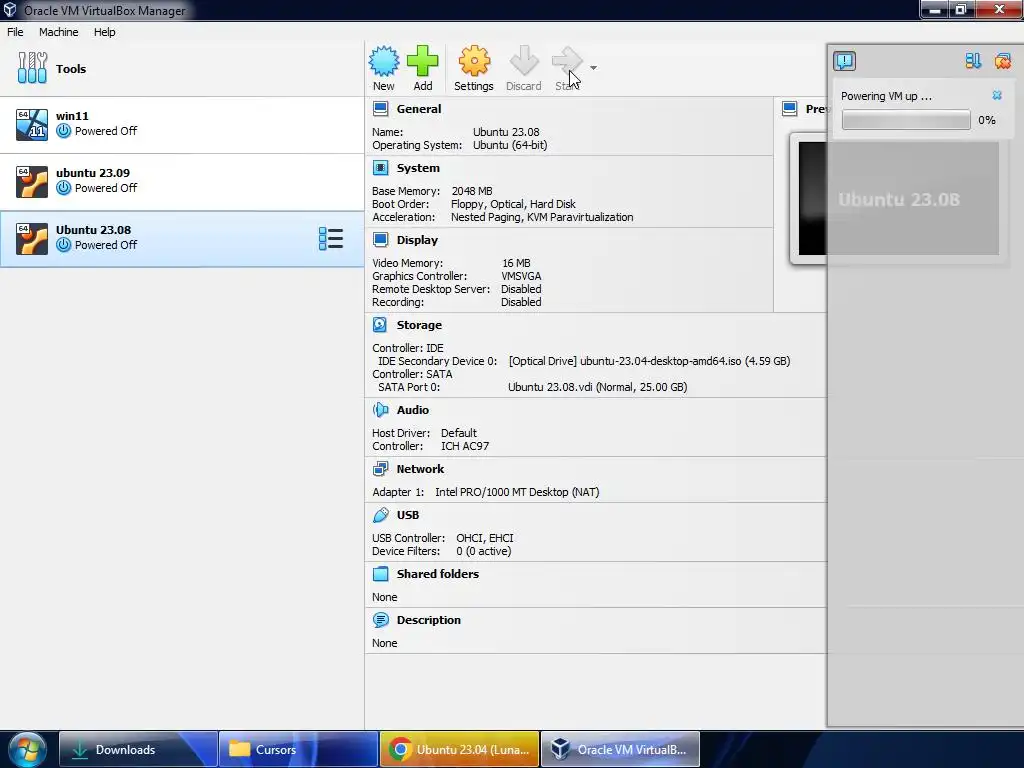The image size is (1024, 768).
Task: Click the Audio section speaker icon
Action: tap(380, 409)
